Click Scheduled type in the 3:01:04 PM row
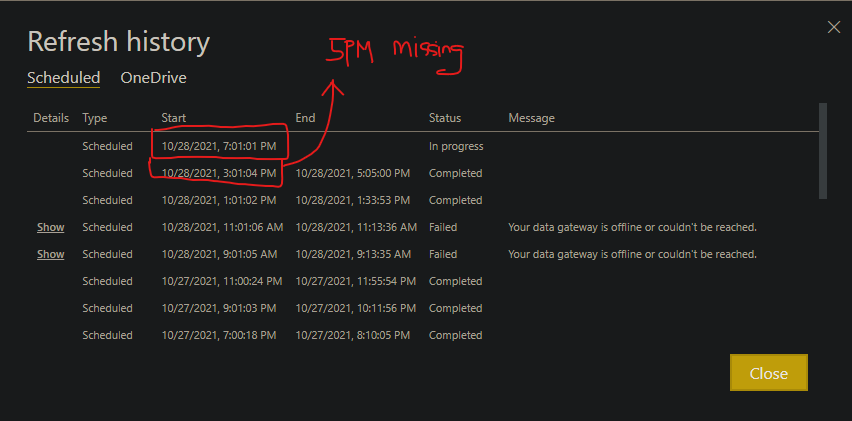The width and height of the screenshot is (852, 421). pos(108,173)
